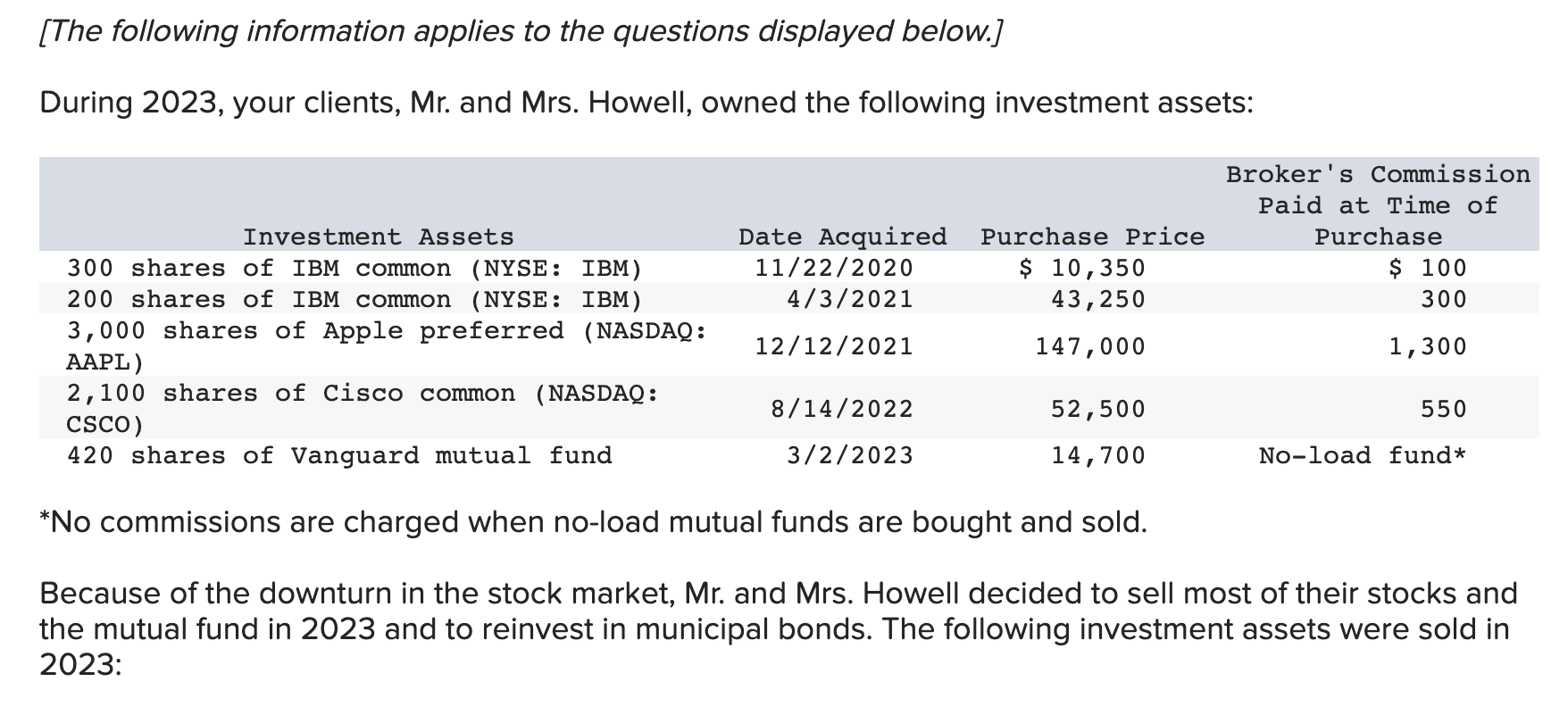
Task: Click the 3/2/2023 date cell
Action: click(x=850, y=455)
